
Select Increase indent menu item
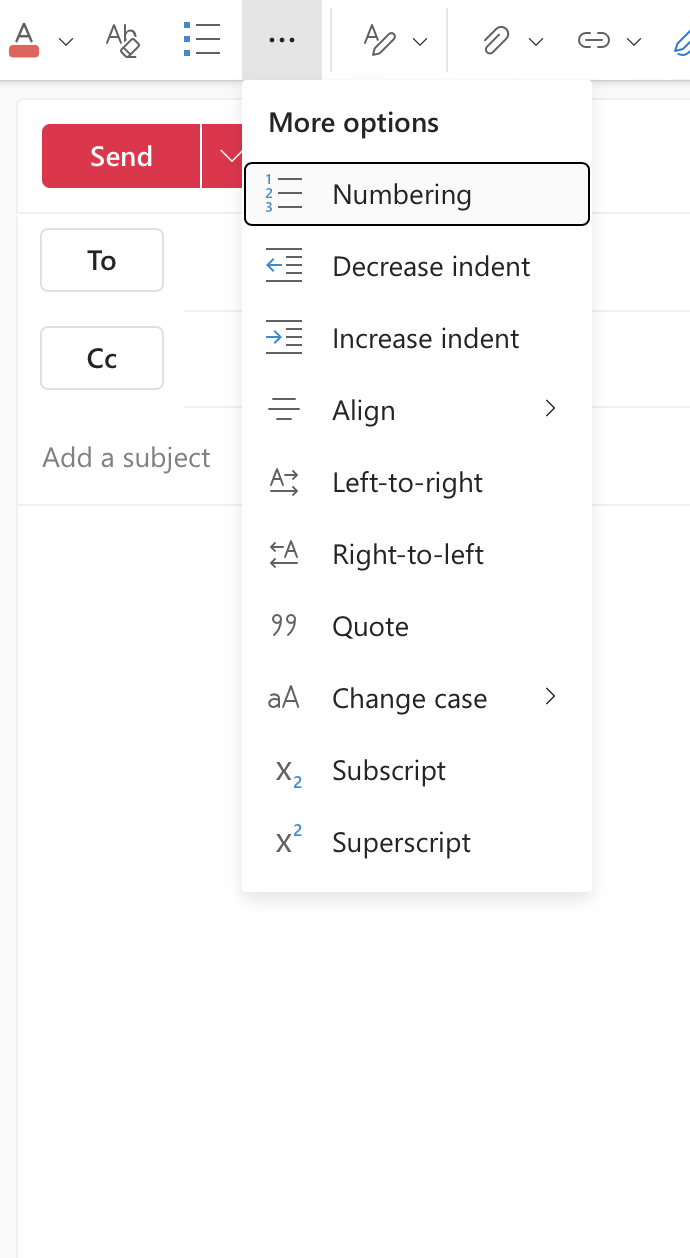416,338
